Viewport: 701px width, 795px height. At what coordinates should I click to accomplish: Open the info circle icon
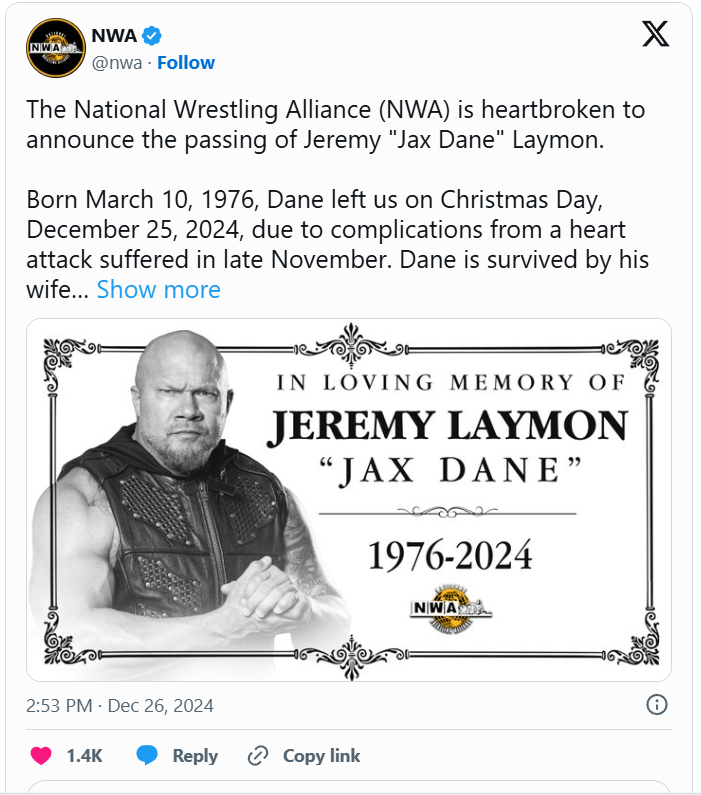tap(657, 705)
